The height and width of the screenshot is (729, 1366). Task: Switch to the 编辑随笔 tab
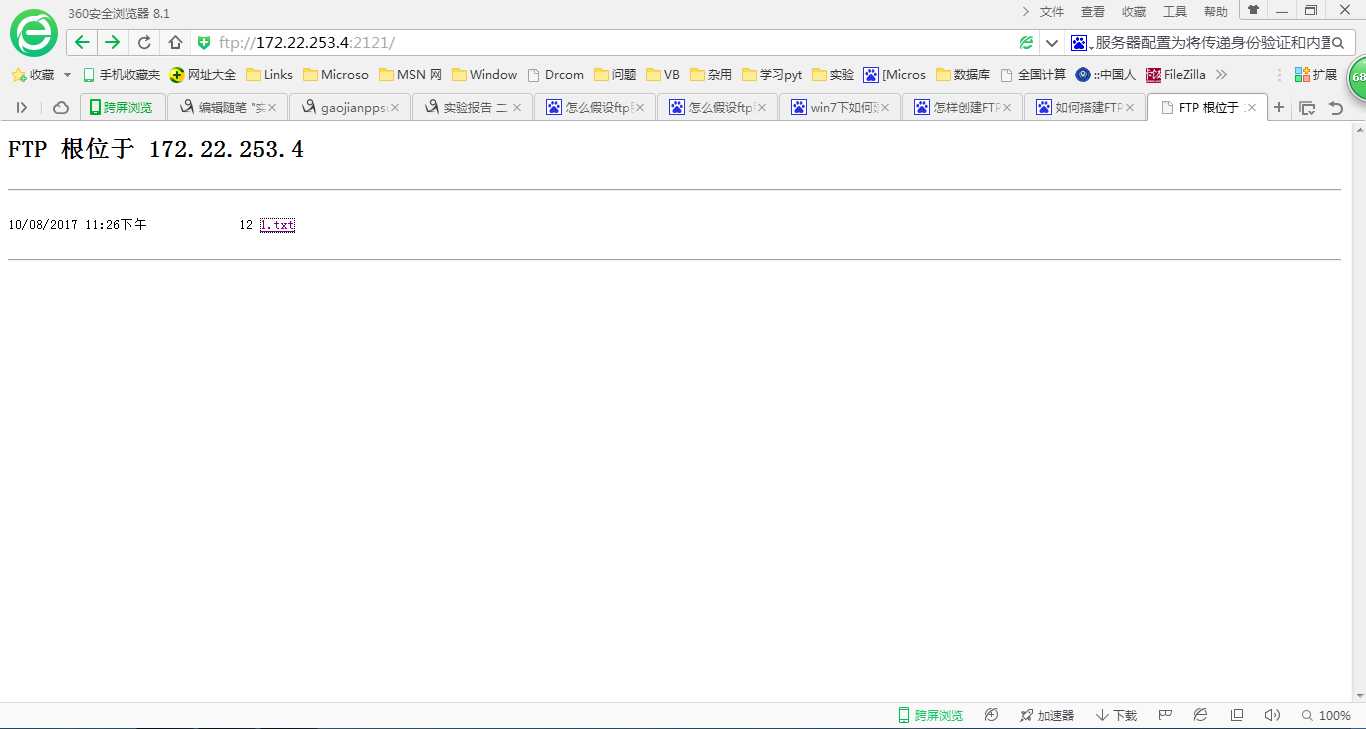pyautogui.click(x=226, y=107)
